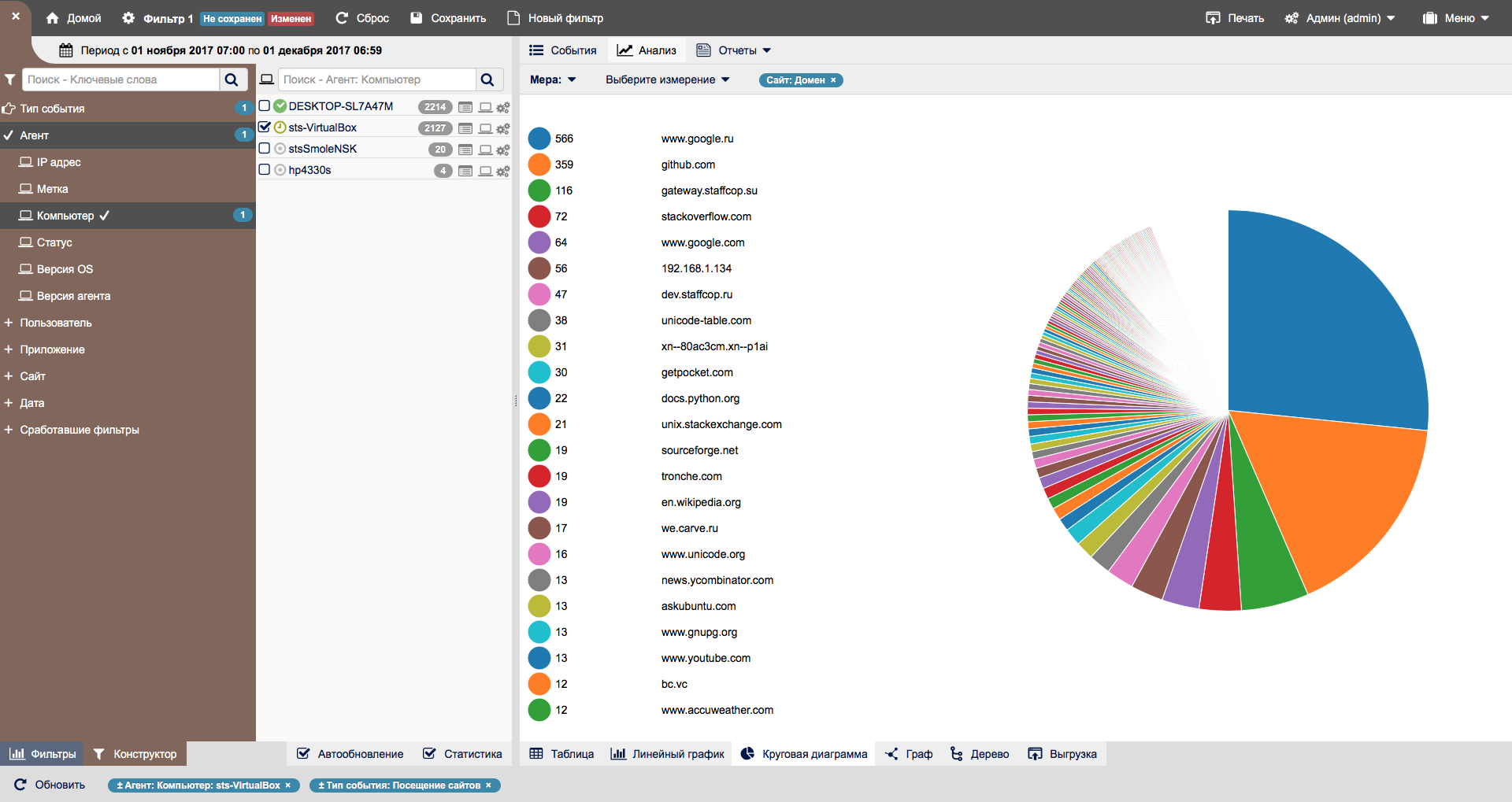
Task: Click the laptop icon beside agent search field
Action: (267, 79)
